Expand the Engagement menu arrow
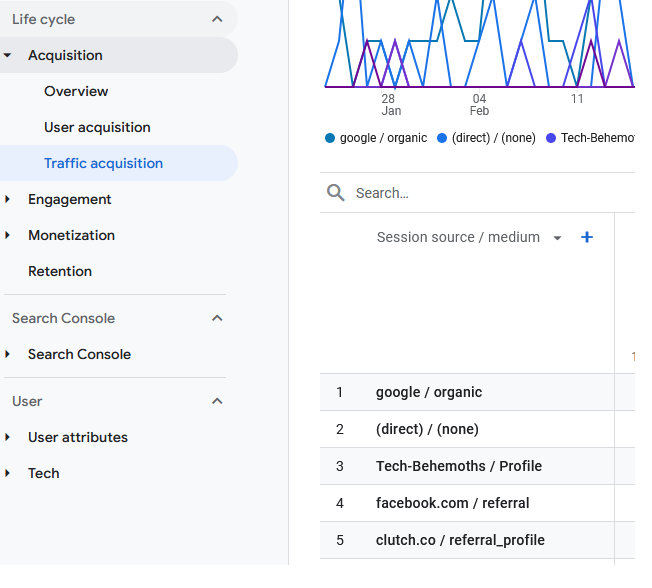Viewport: 652px width, 588px height. [x=8, y=199]
